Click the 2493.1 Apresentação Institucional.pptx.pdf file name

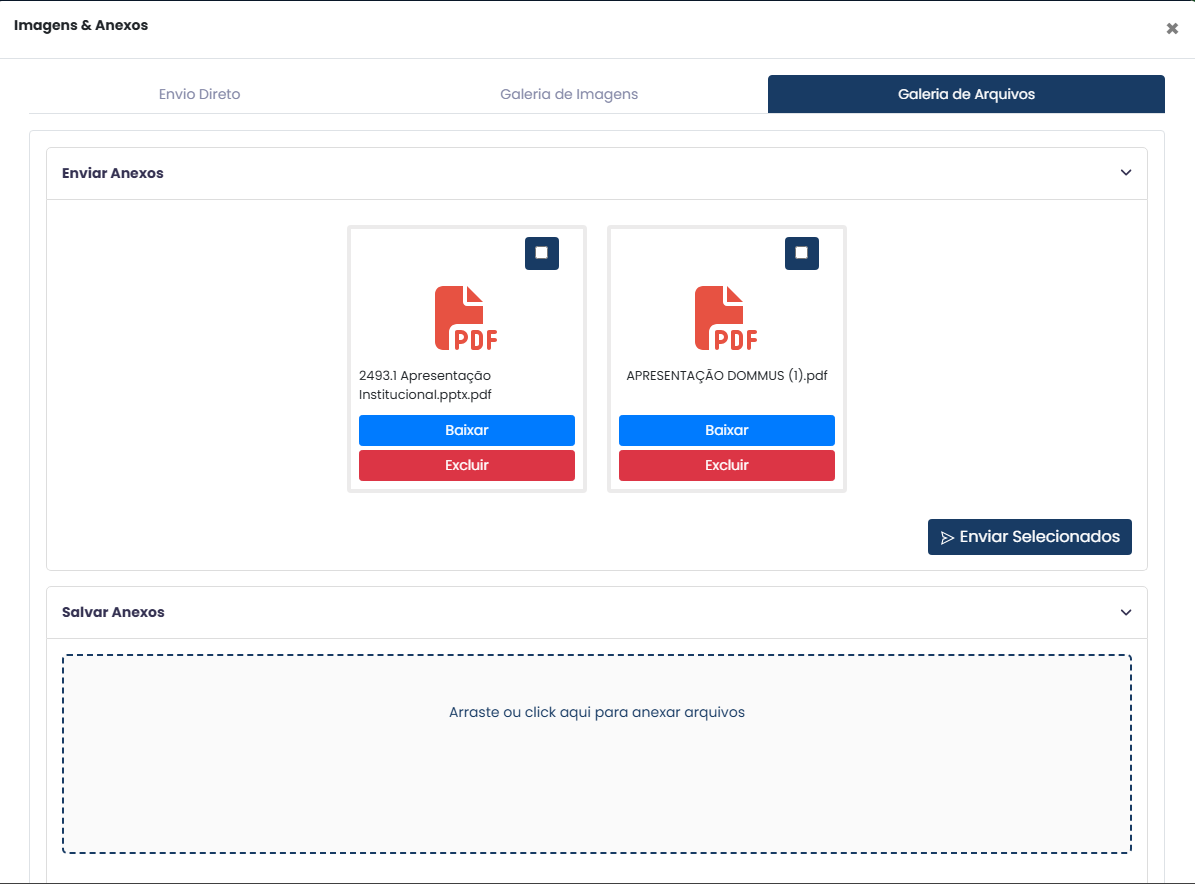click(425, 385)
